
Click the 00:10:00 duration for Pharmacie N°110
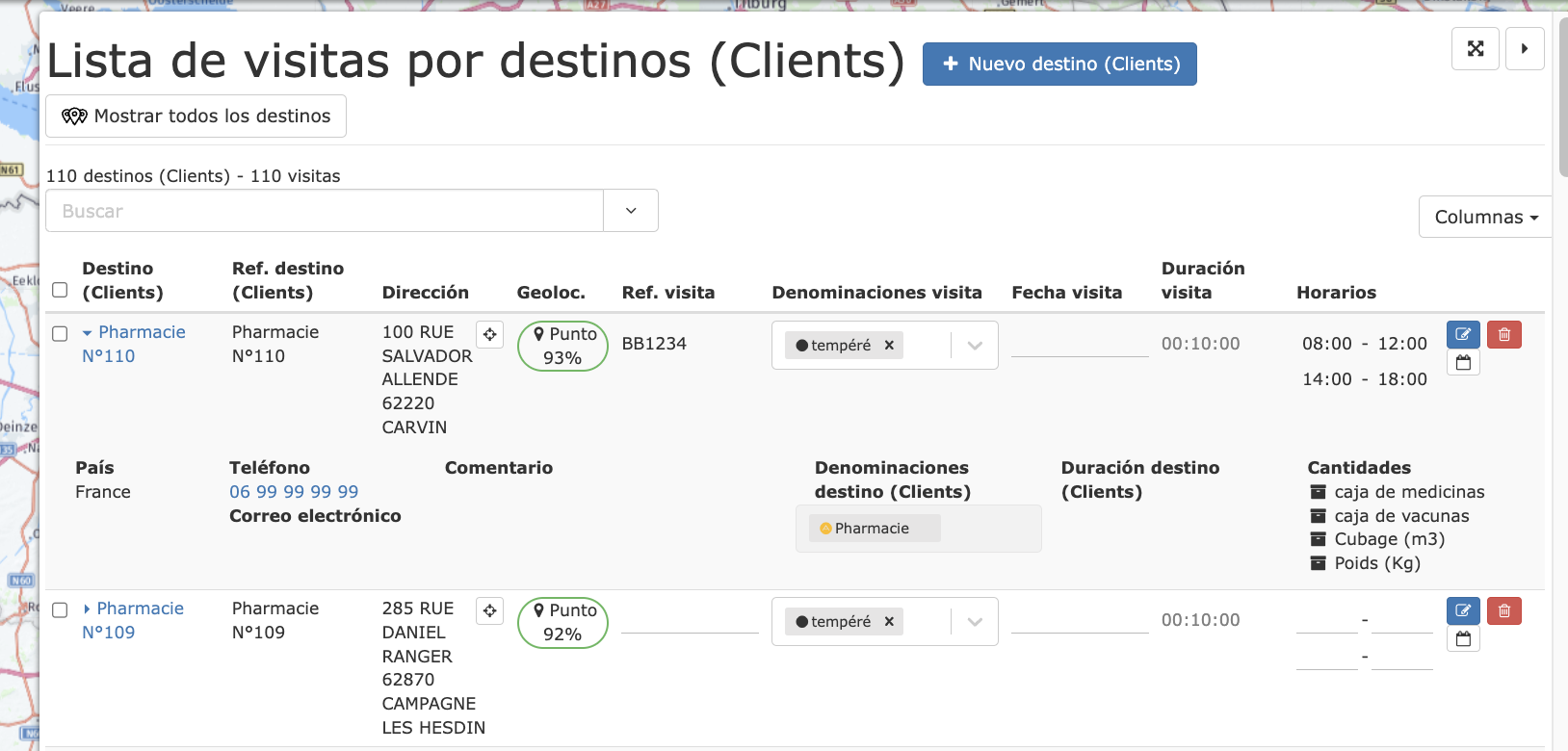pos(1200,344)
